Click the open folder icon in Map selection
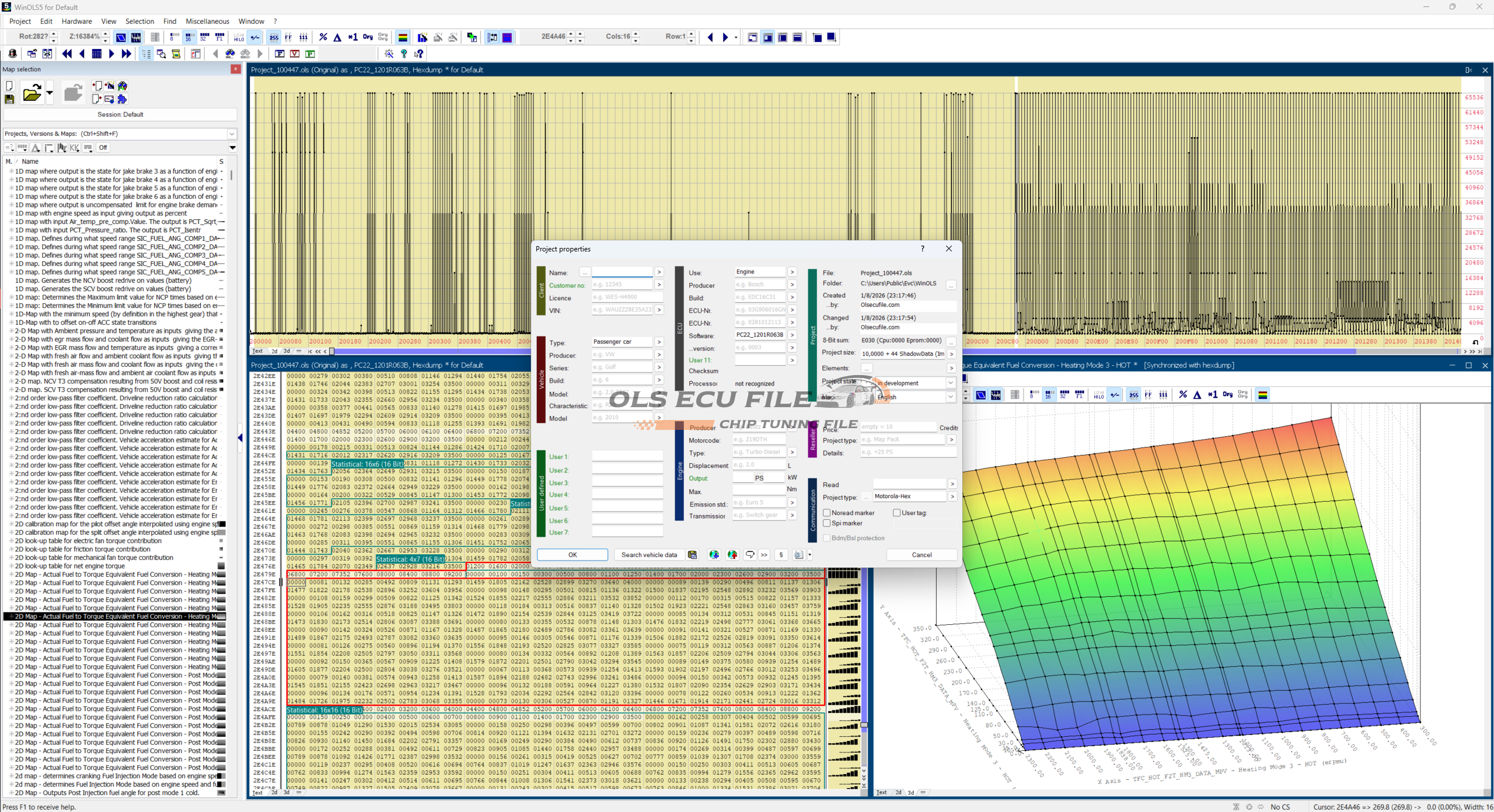 (x=32, y=93)
